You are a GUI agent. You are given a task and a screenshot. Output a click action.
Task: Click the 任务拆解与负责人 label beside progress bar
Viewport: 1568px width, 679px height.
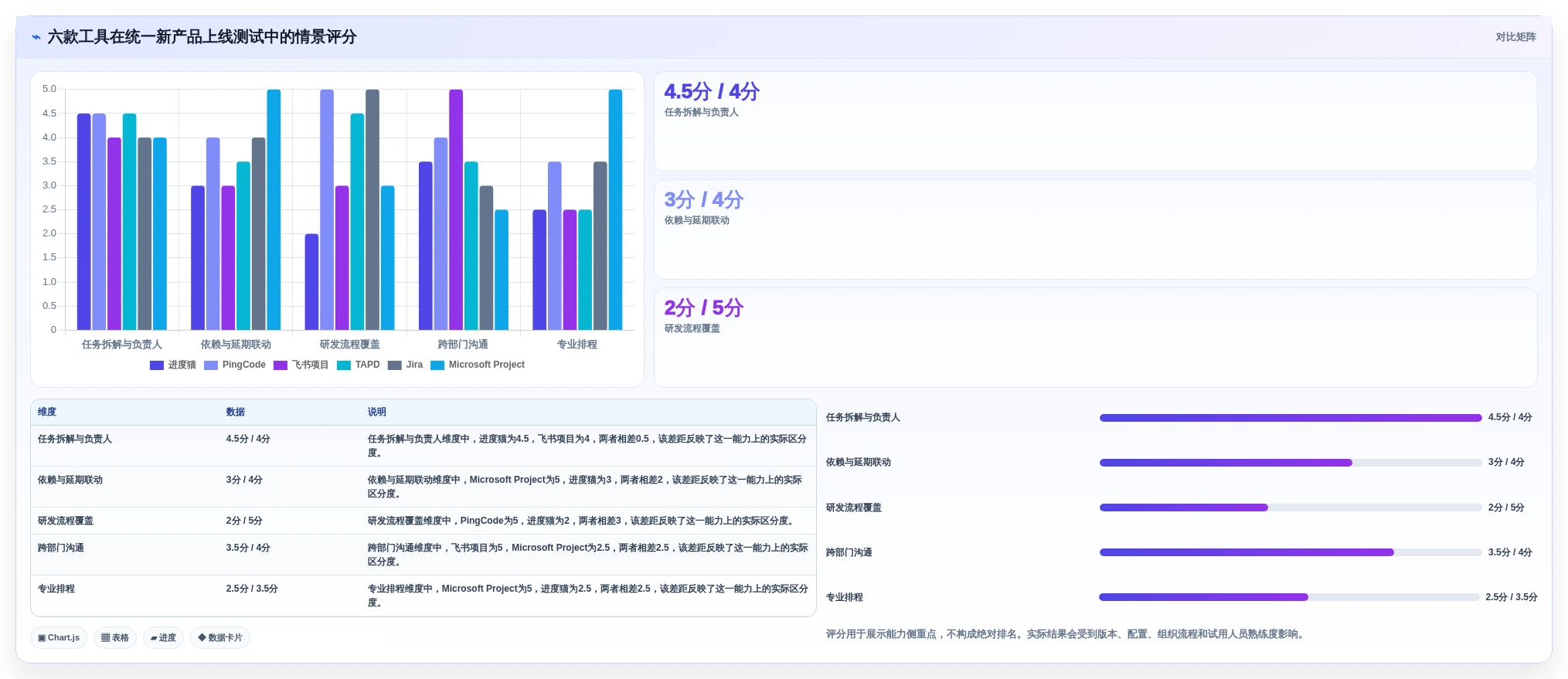tap(863, 417)
